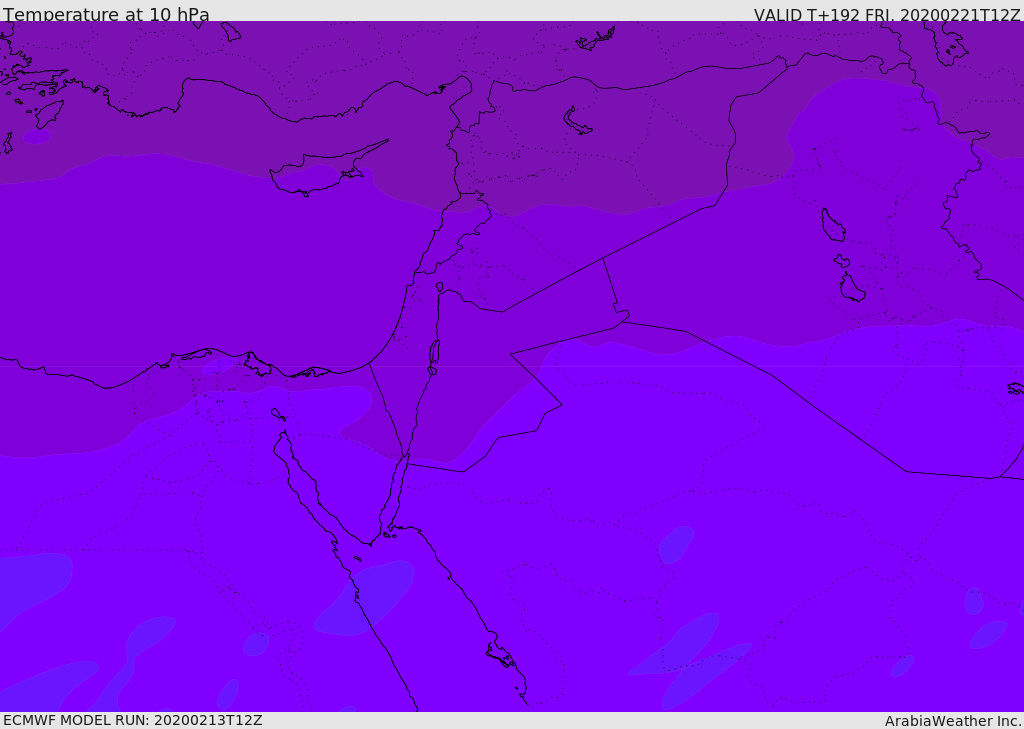
Task: Select the Dead Sea on the map
Action: [x=434, y=352]
